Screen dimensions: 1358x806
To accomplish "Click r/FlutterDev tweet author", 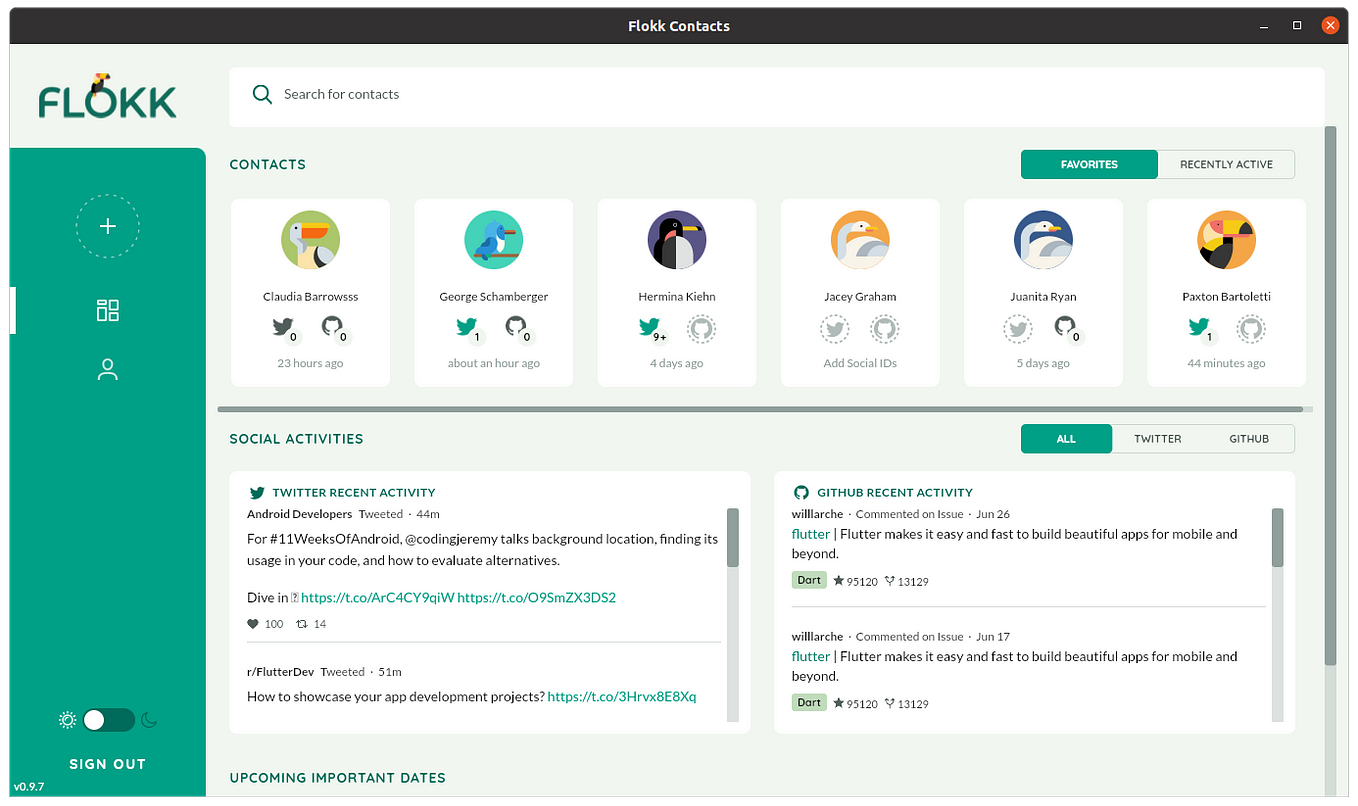I will click(x=281, y=672).
